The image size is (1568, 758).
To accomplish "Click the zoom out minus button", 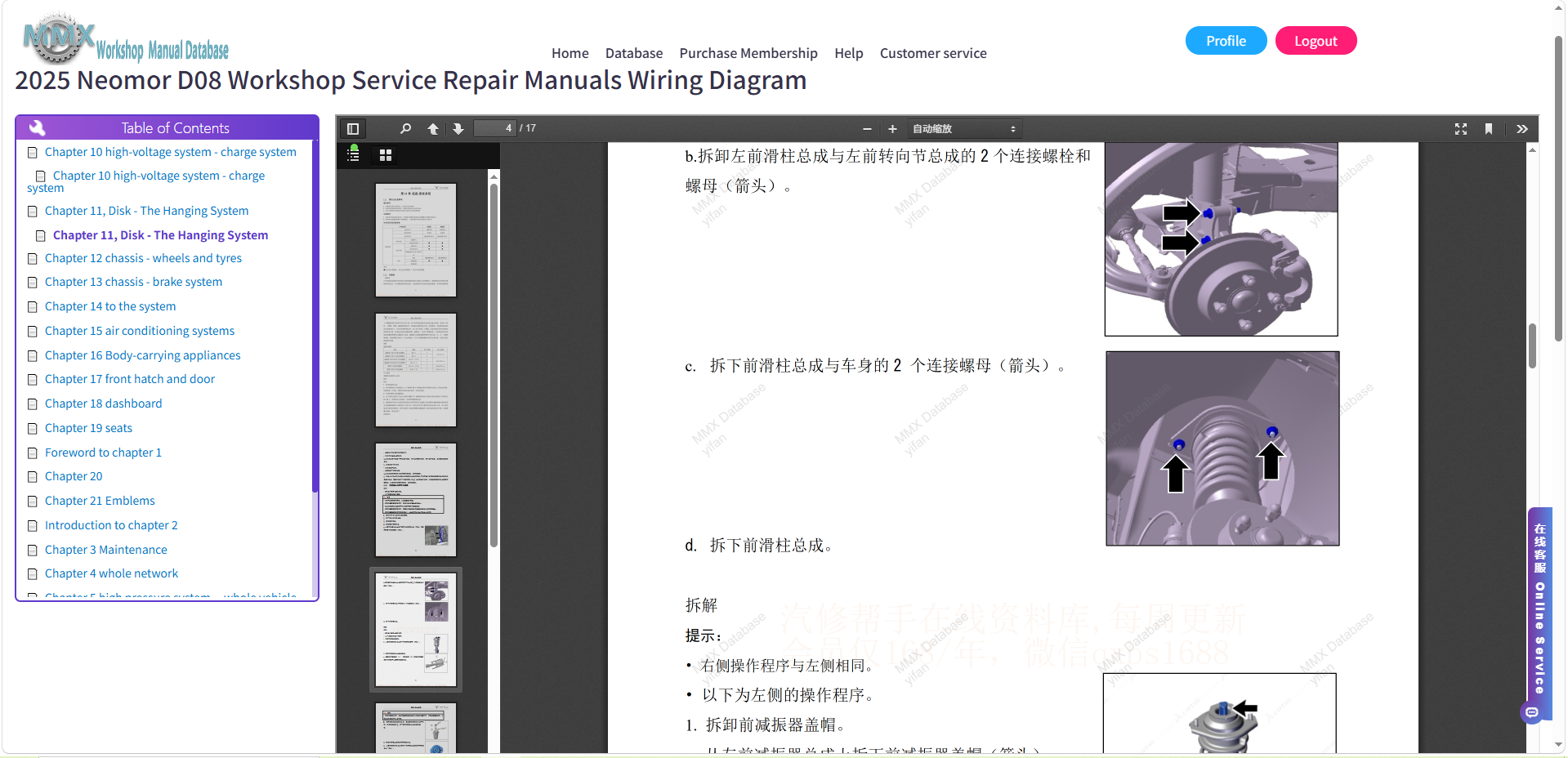I will [867, 129].
